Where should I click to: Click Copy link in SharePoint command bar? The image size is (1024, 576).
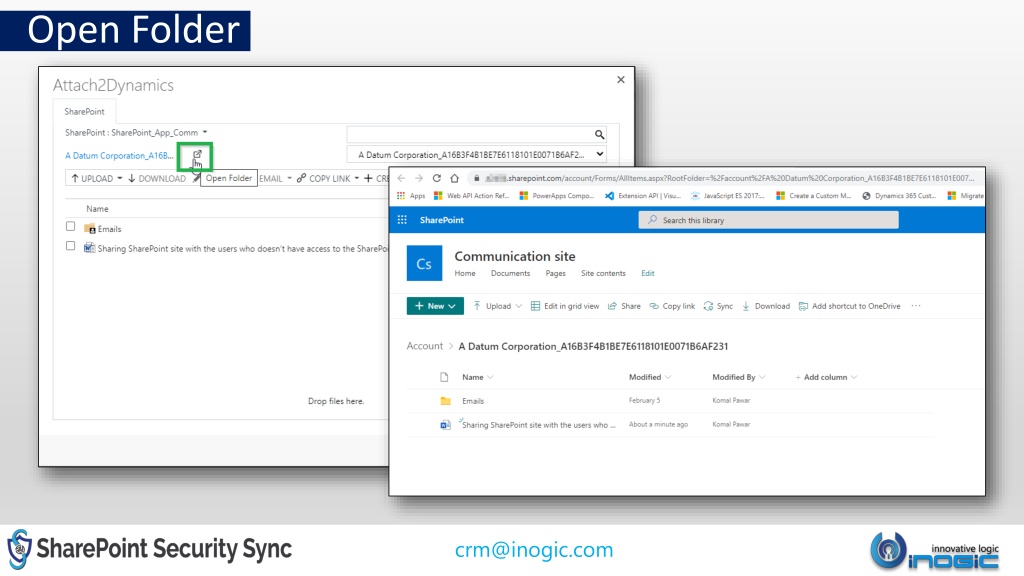(672, 306)
